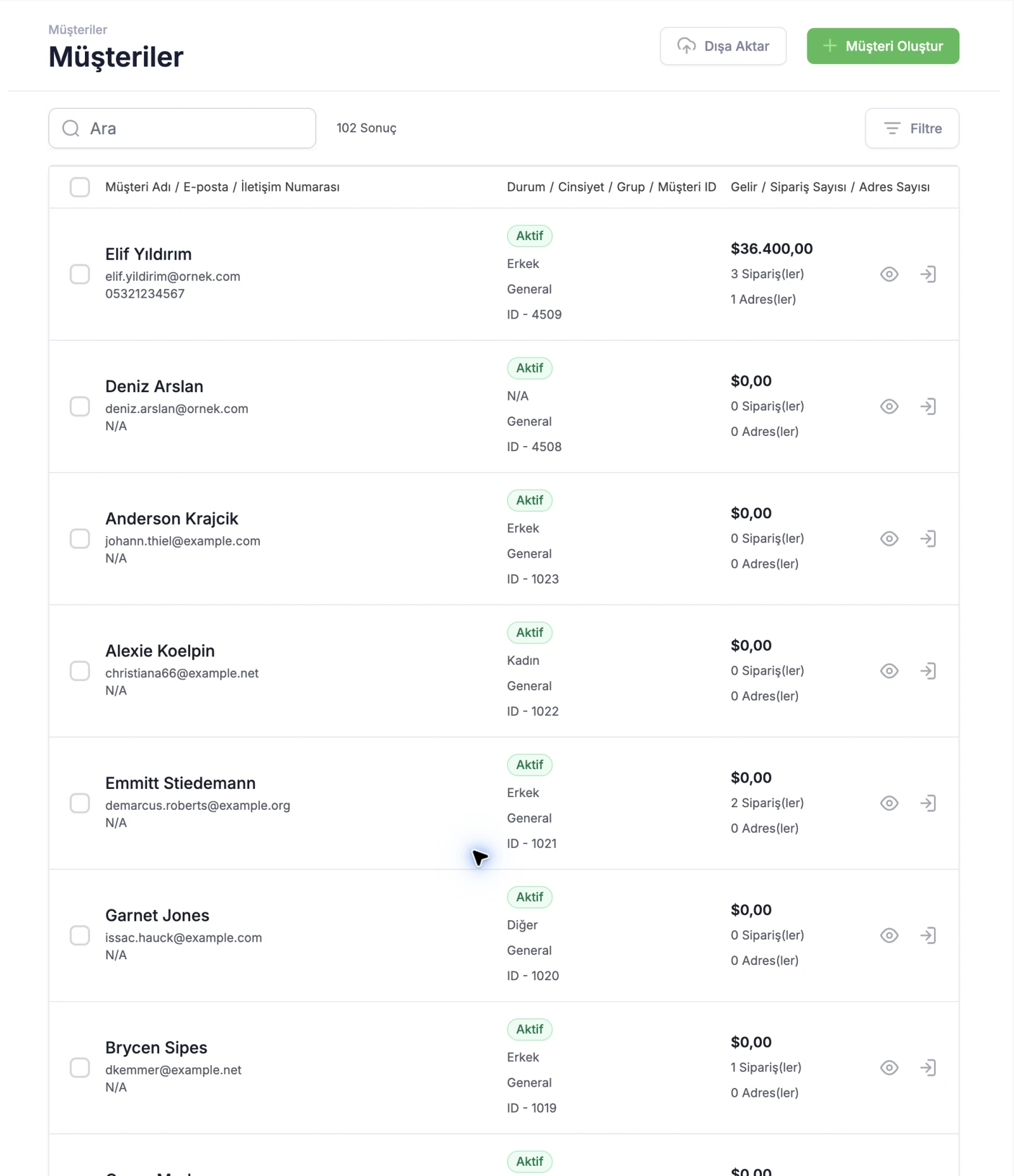
Task: Click the 102 Sonuç result count
Action: point(366,128)
